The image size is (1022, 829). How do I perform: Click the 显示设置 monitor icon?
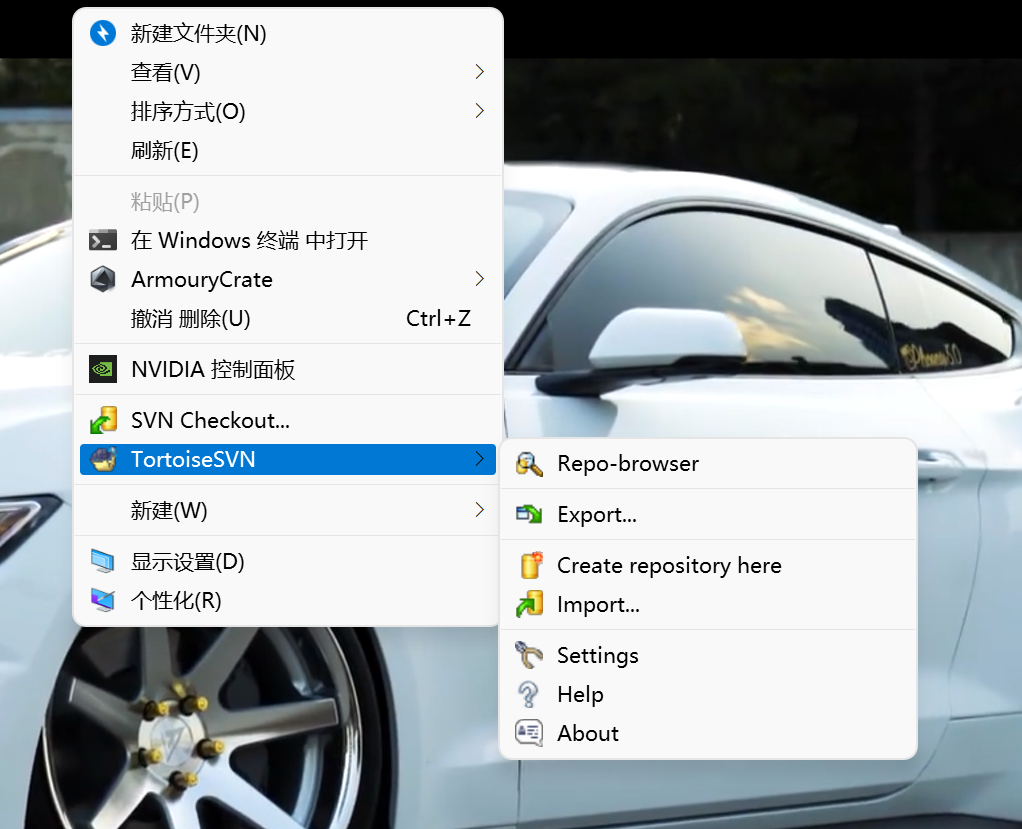(x=103, y=562)
